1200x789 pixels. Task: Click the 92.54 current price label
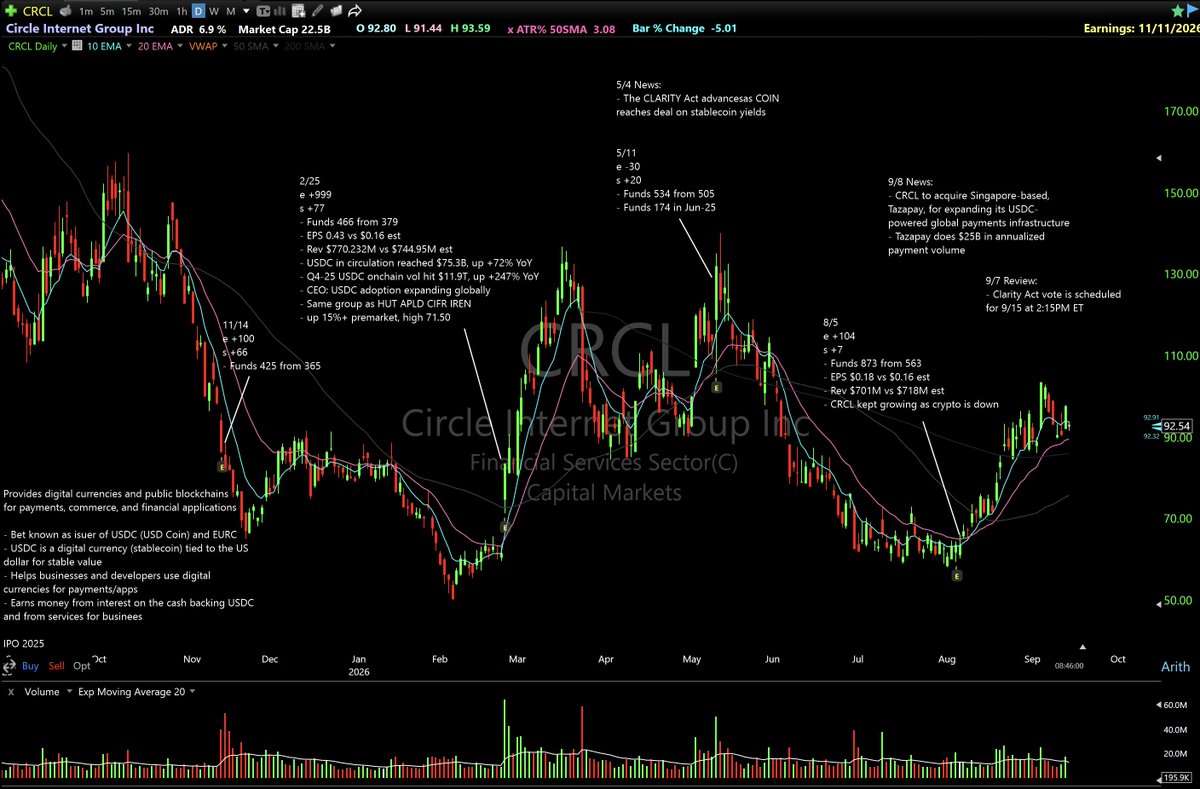[1177, 426]
